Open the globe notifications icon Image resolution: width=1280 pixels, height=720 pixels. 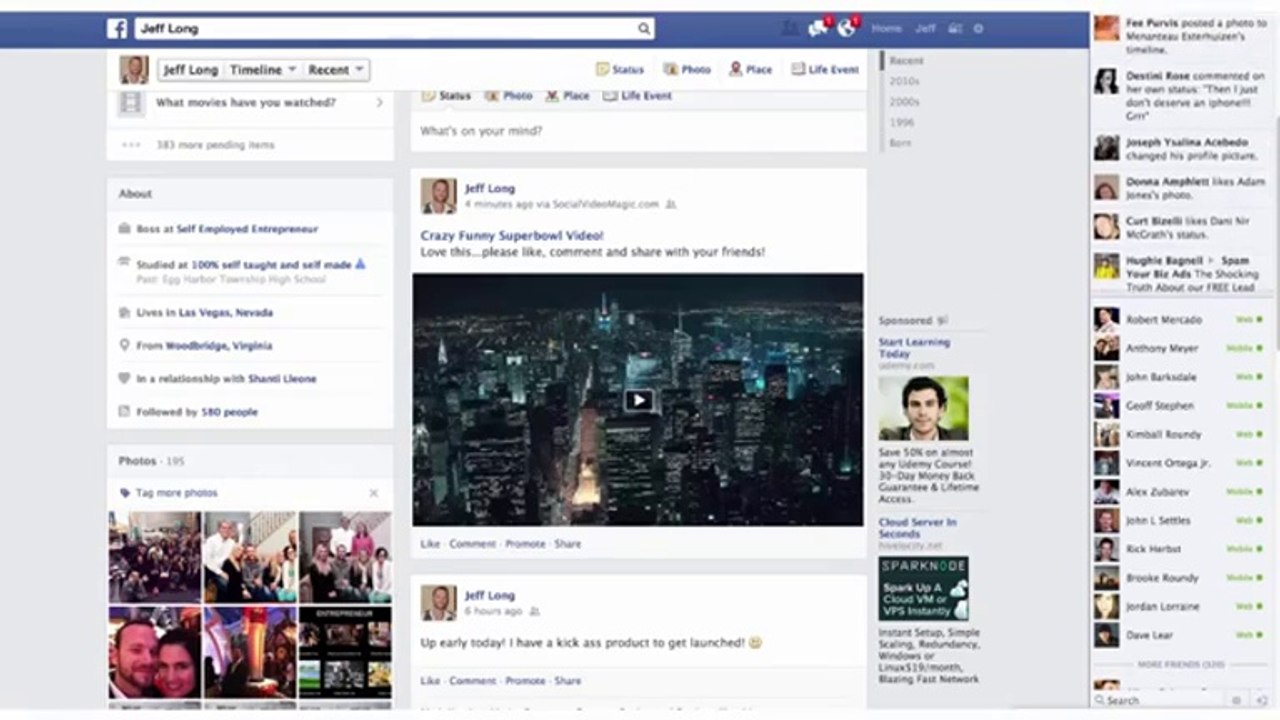847,28
